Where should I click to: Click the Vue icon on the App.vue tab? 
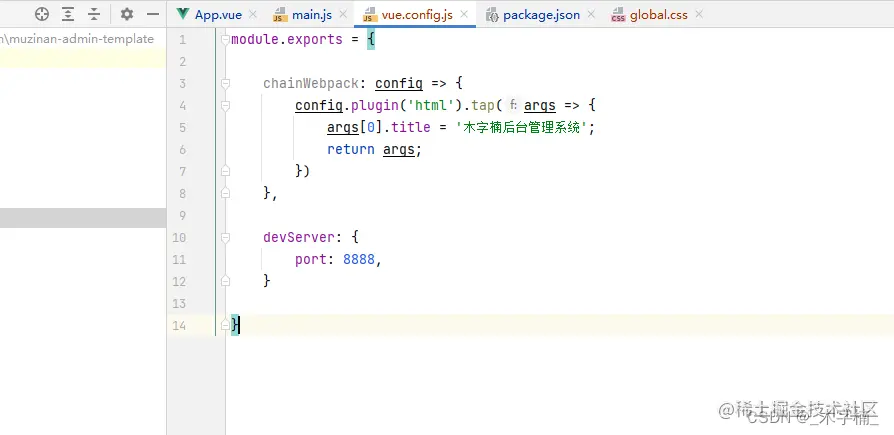pyautogui.click(x=182, y=14)
